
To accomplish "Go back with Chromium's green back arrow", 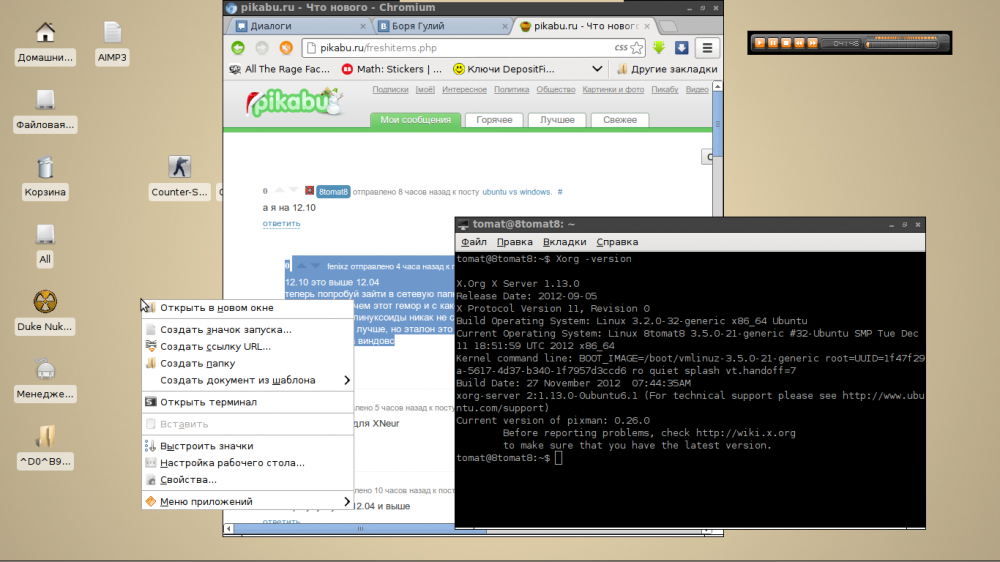I will click(238, 48).
